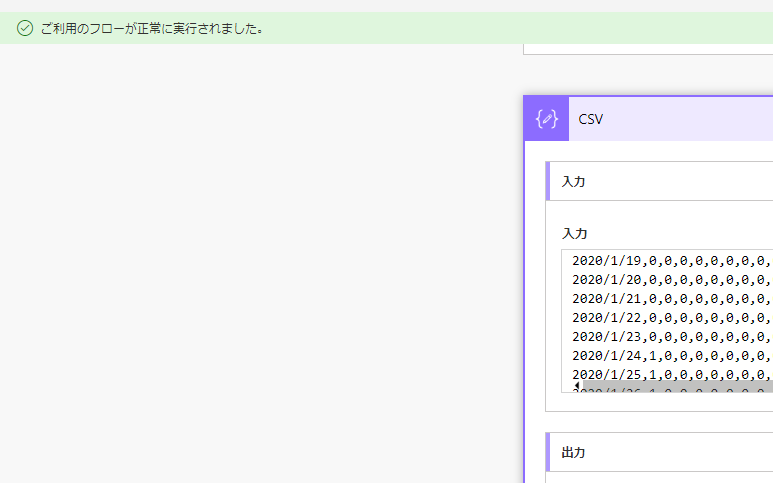This screenshot has height=483, width=773.
Task: Select the 2020/1/22 data line
Action: coord(670,317)
